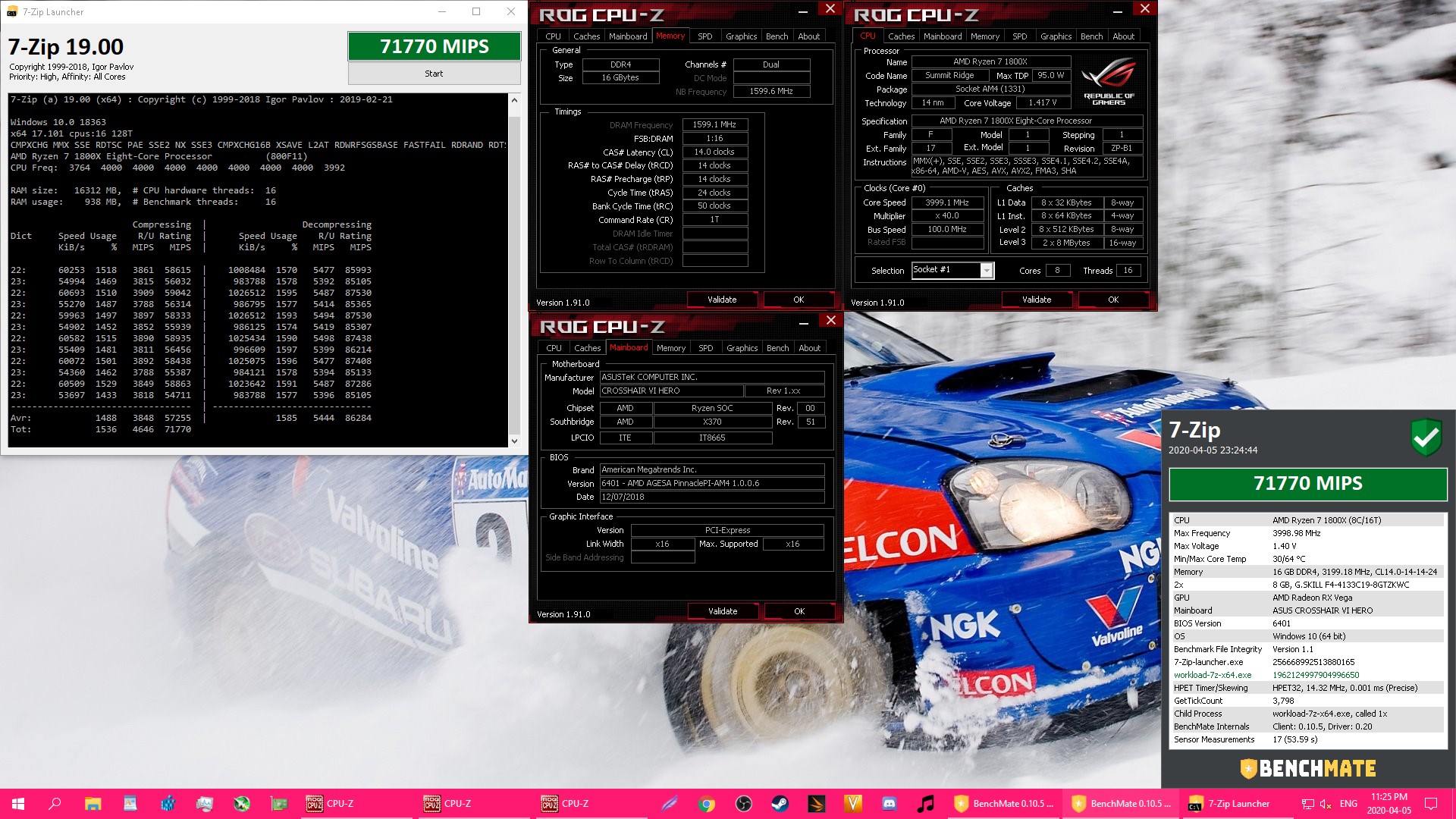Click BenchMate logo at panel bottom
This screenshot has height=819, width=1456.
1308,768
